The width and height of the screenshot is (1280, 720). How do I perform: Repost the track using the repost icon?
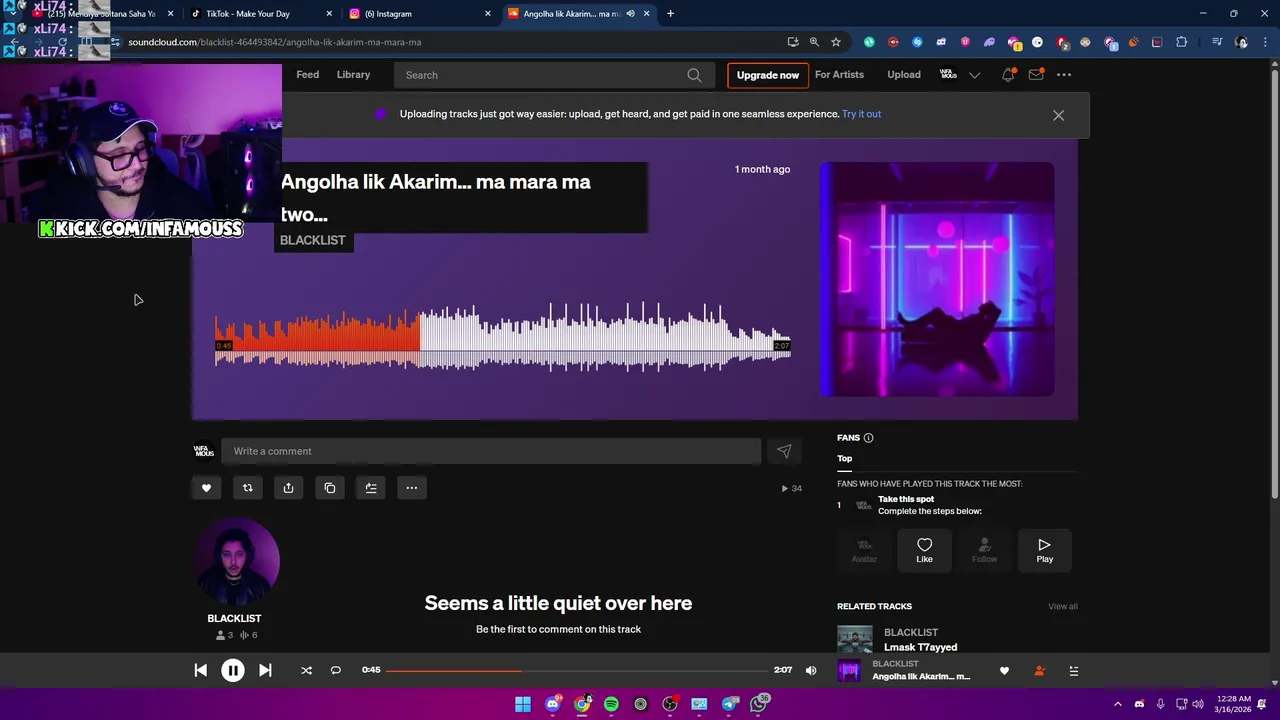click(247, 488)
